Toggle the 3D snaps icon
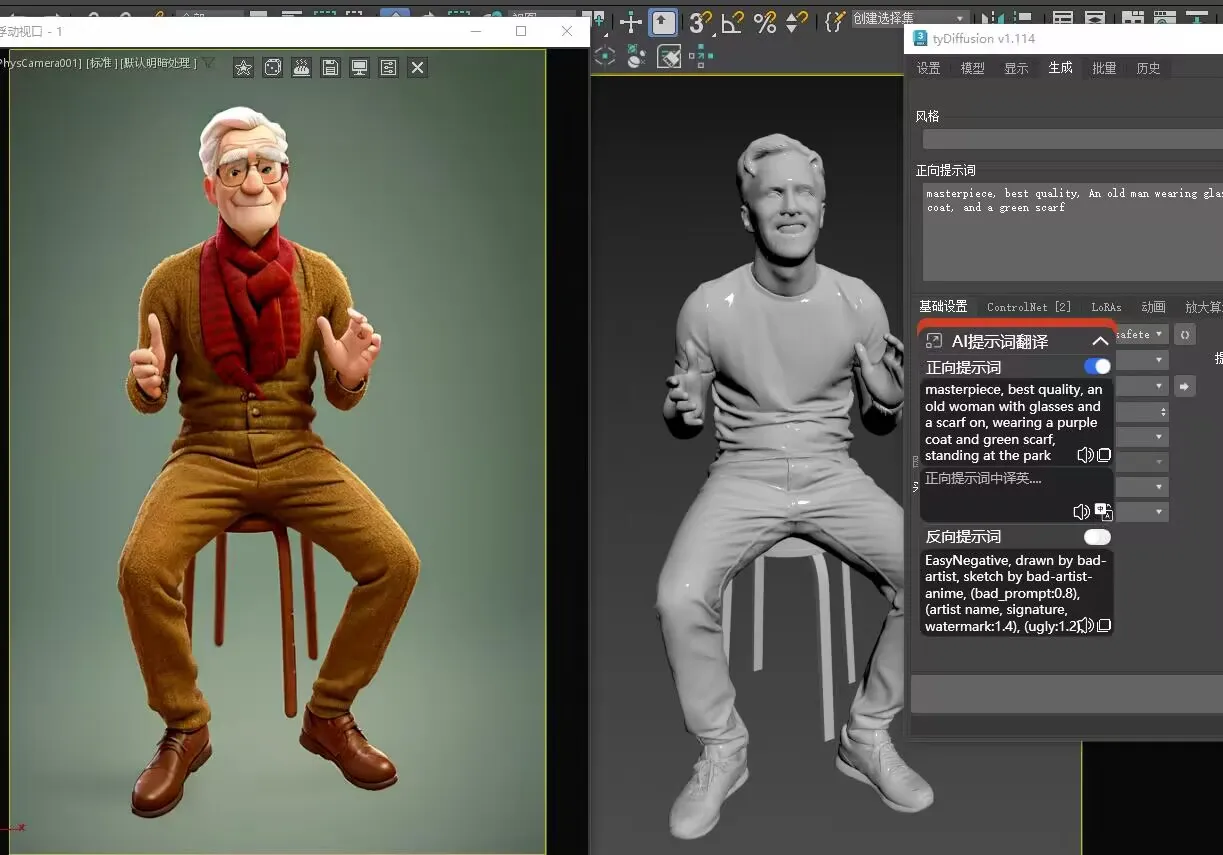Image resolution: width=1223 pixels, height=855 pixels. [x=700, y=22]
